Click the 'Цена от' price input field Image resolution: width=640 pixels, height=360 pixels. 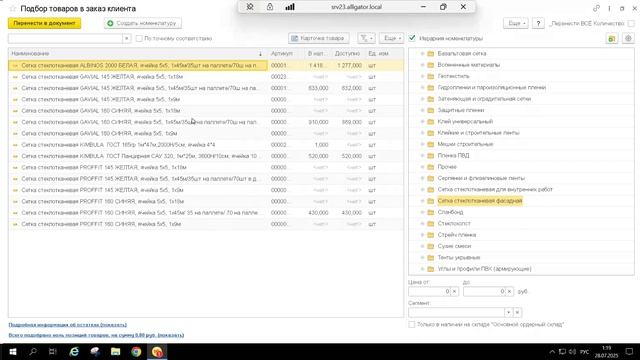click(429, 291)
